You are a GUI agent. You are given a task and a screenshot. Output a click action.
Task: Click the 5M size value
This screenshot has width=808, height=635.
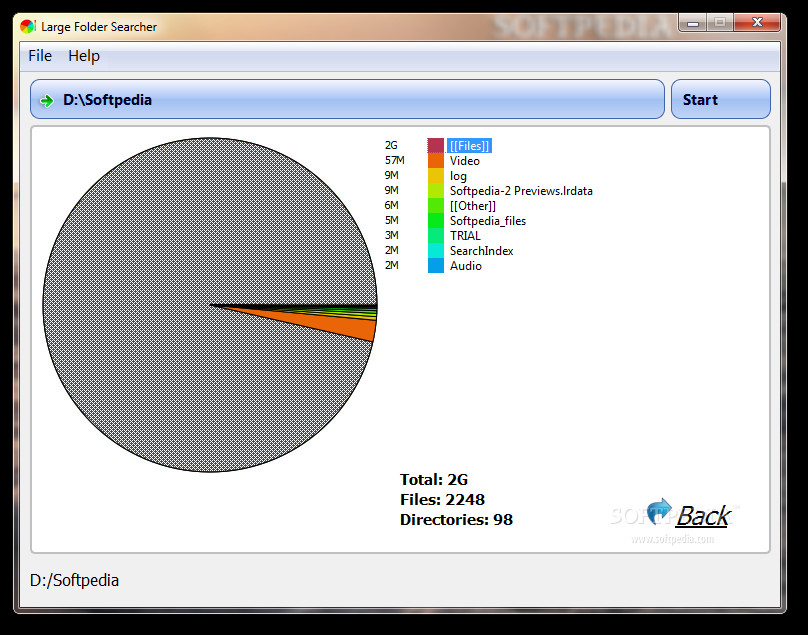[x=392, y=220]
